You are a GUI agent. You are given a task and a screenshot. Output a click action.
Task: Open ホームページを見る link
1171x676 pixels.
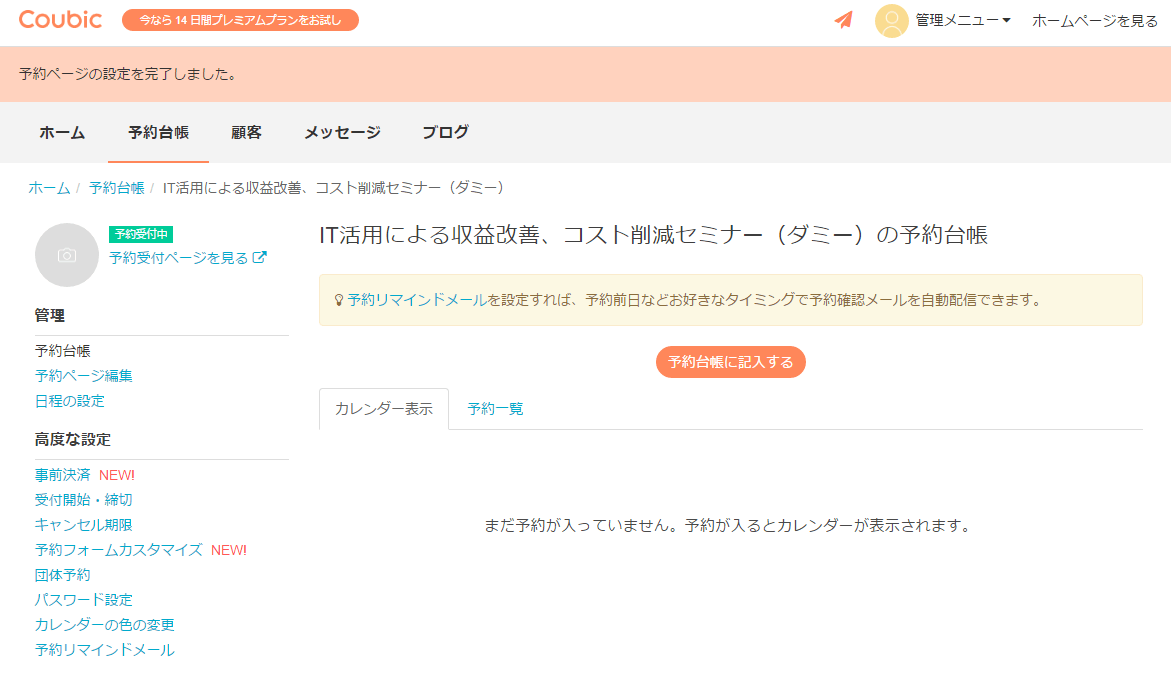pyautogui.click(x=1094, y=20)
